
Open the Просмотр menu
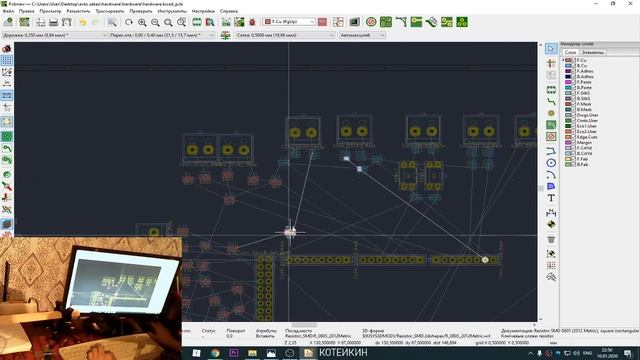[x=50, y=11]
